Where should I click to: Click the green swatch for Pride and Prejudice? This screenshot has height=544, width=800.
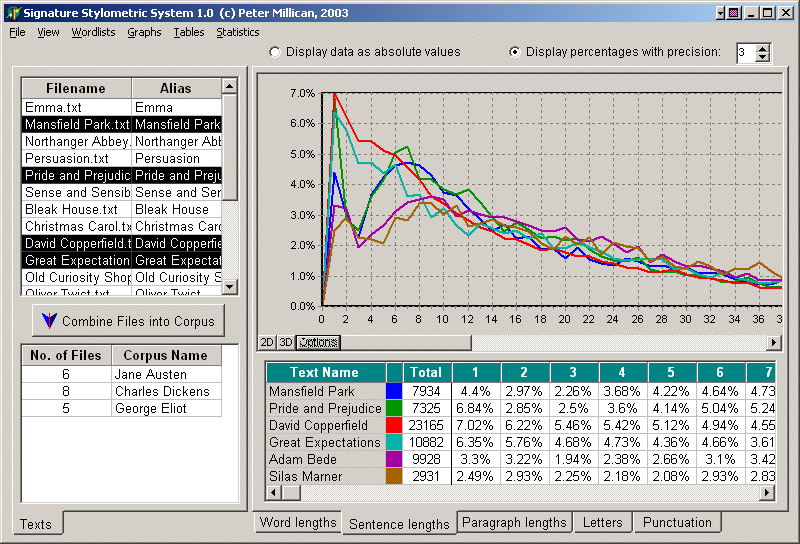tap(394, 408)
